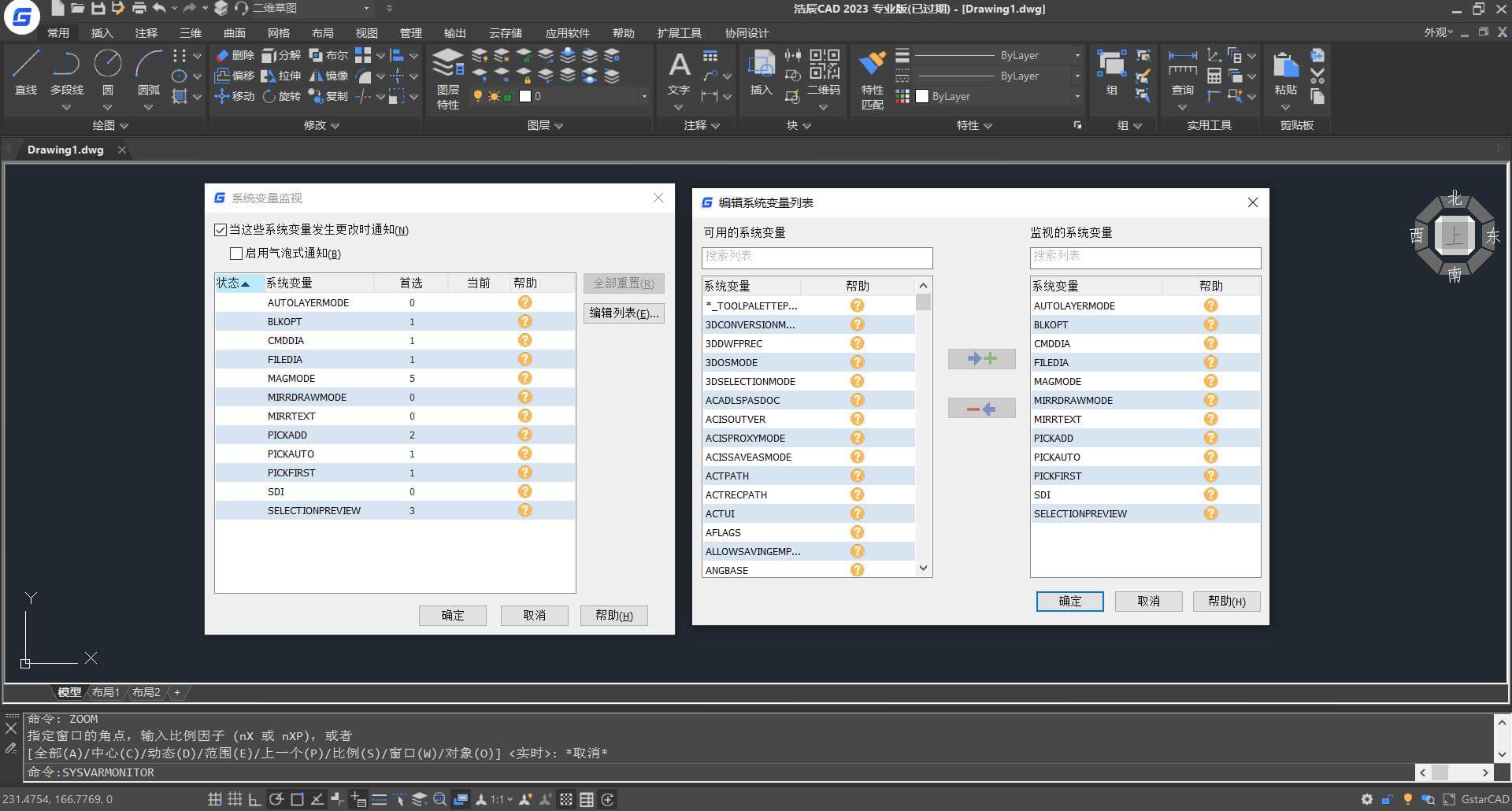The height and width of the screenshot is (811, 1512).
Task: Click the remove variable arrow button
Action: pos(981,409)
